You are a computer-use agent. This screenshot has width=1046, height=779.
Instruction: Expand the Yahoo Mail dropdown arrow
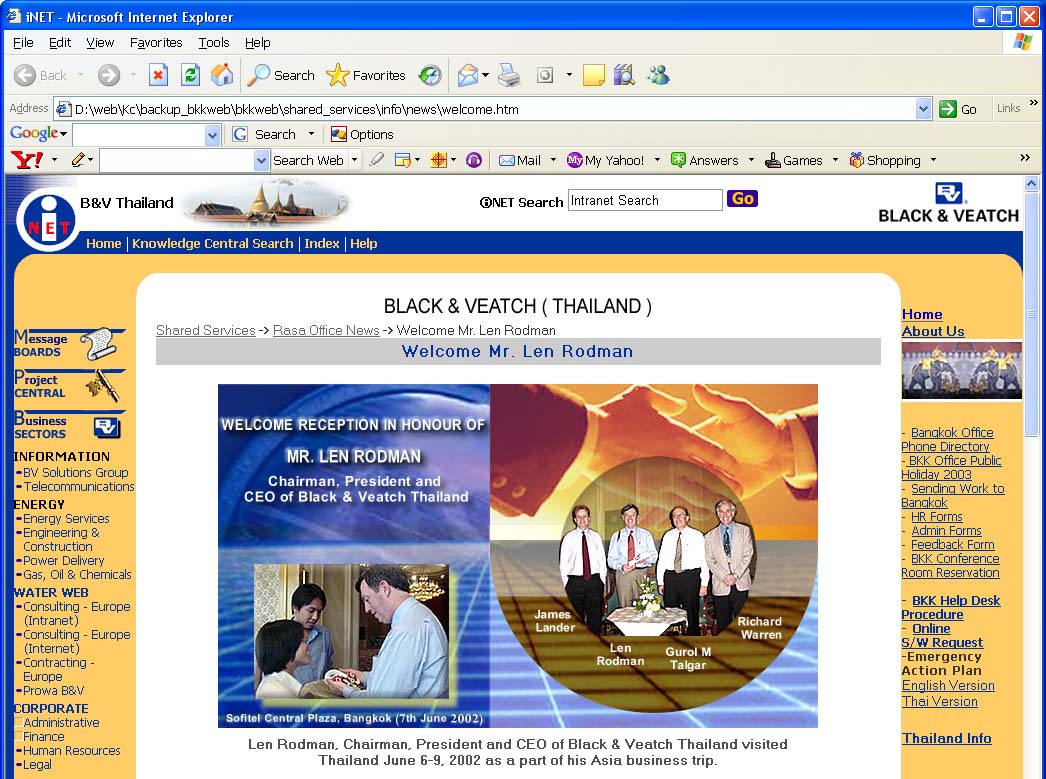[553, 160]
